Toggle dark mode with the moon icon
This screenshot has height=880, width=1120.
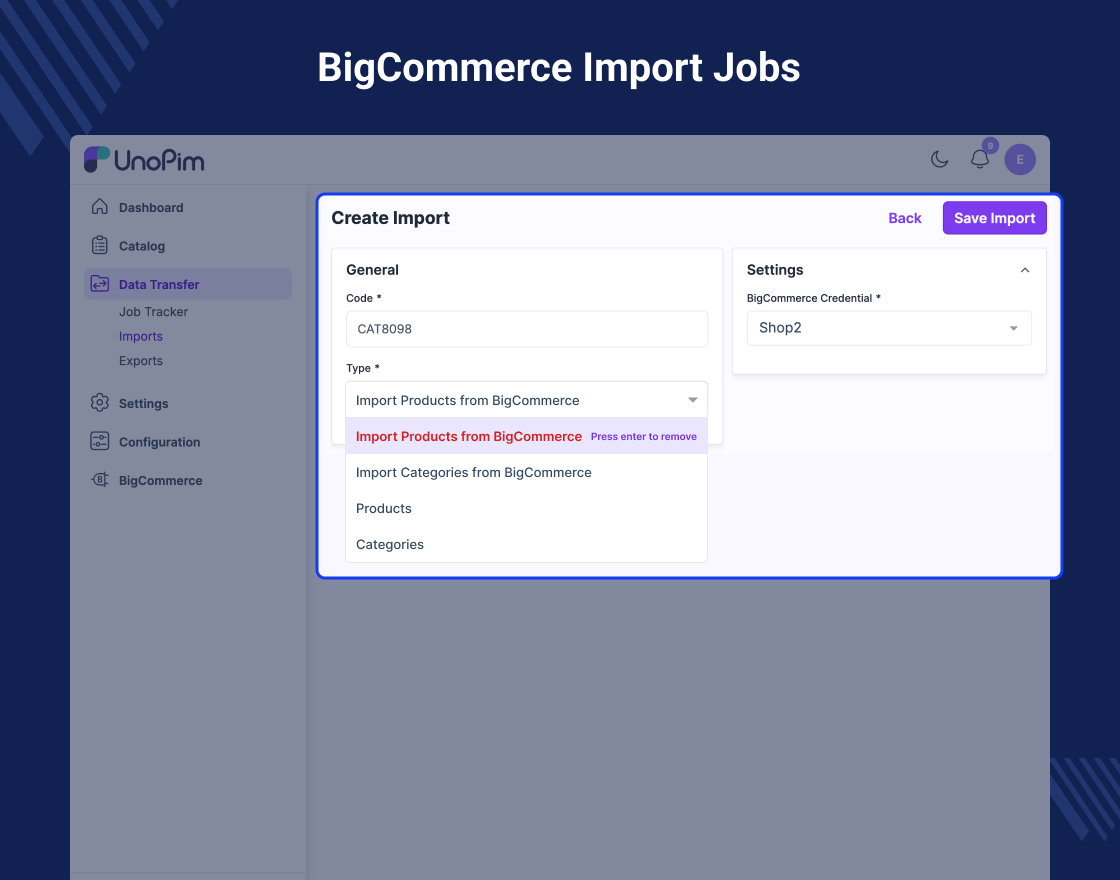pyautogui.click(x=939, y=158)
